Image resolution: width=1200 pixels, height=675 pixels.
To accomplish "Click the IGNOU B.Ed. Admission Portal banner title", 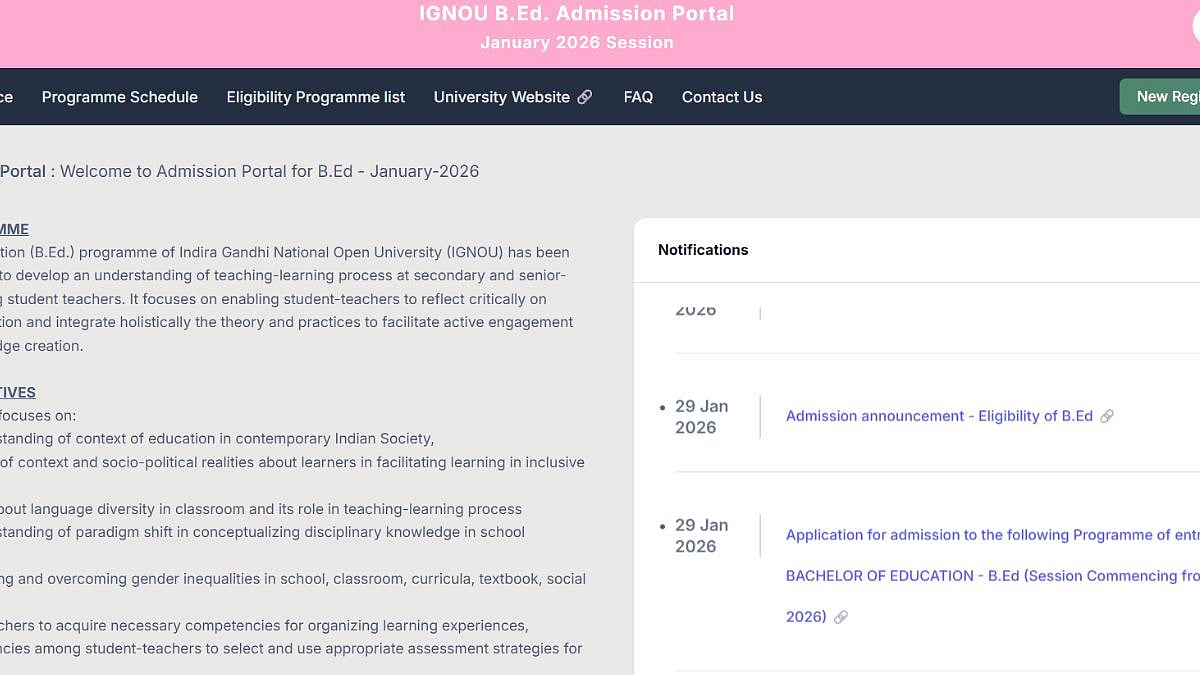I will tap(577, 13).
